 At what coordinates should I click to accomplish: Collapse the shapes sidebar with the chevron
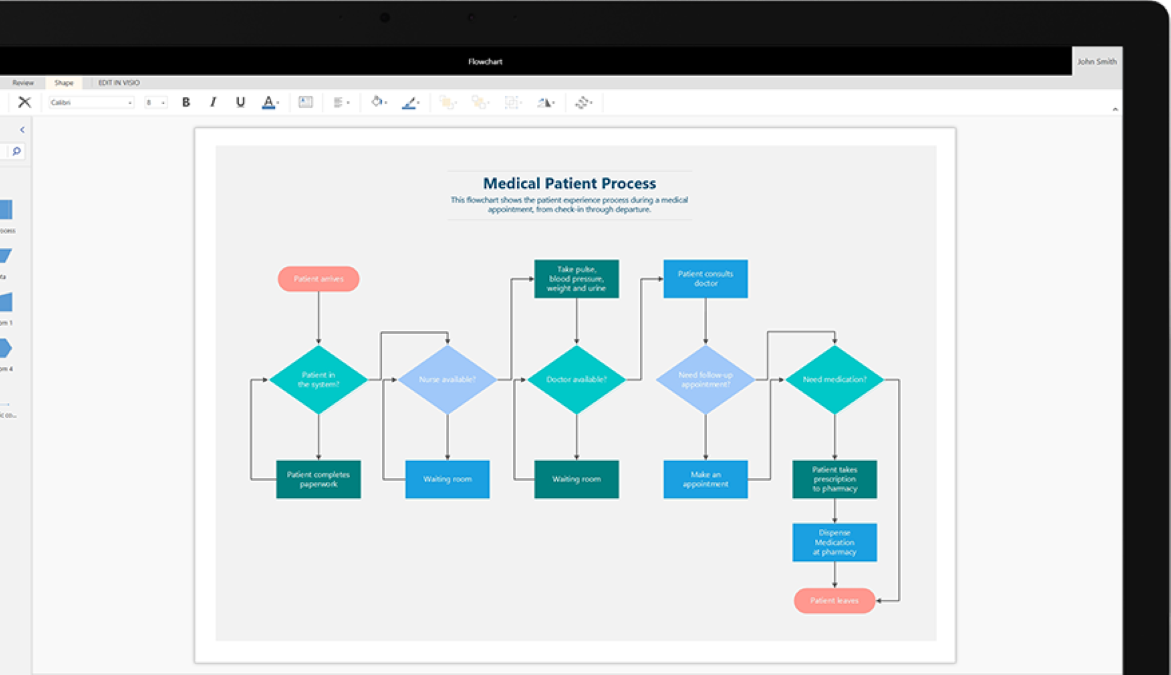pos(21,129)
